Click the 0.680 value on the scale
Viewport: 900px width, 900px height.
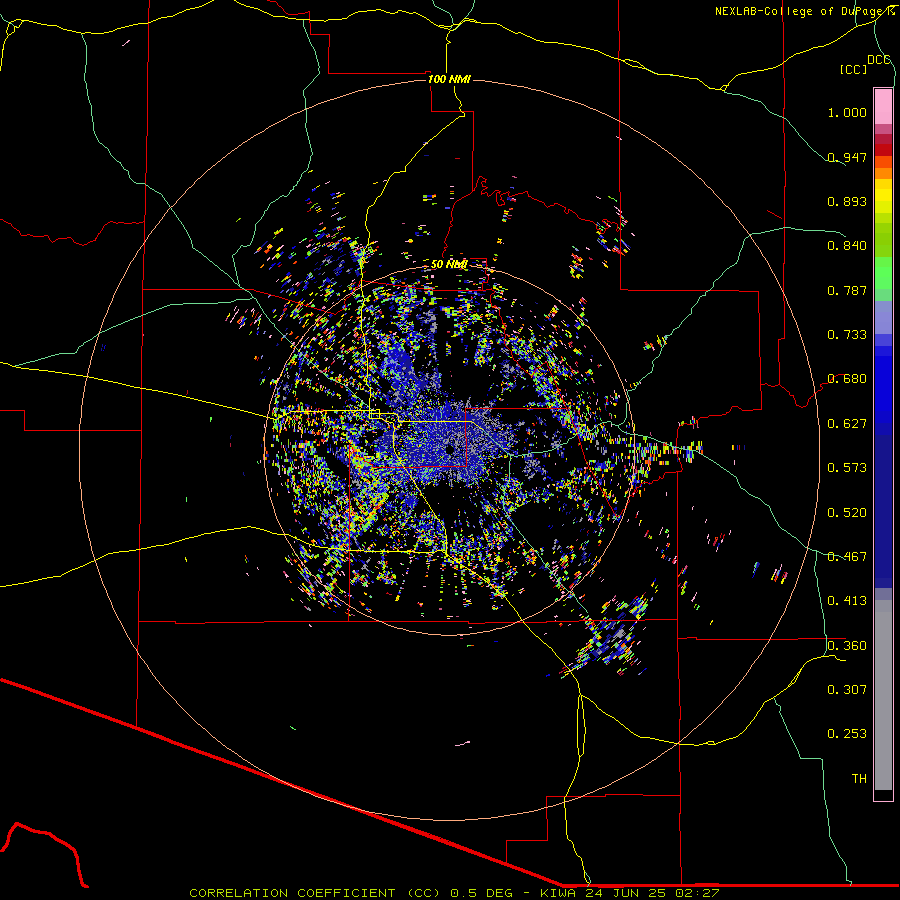coord(847,379)
